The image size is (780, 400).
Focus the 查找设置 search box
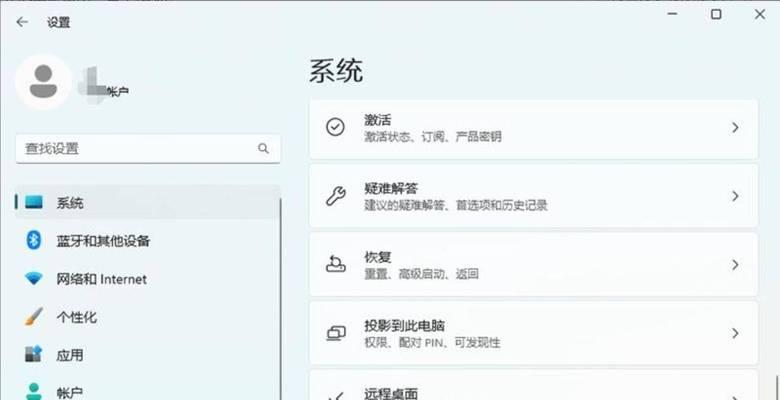[x=148, y=148]
